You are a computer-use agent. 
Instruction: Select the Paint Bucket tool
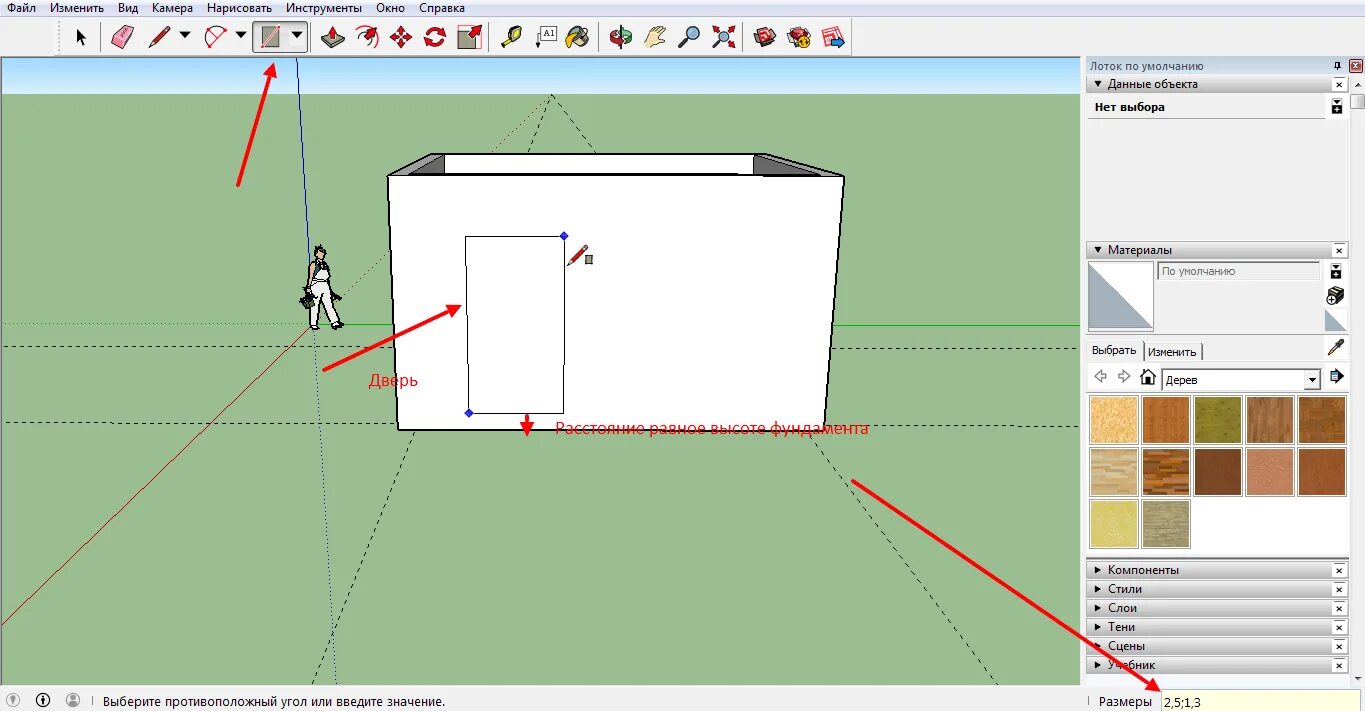pos(578,38)
